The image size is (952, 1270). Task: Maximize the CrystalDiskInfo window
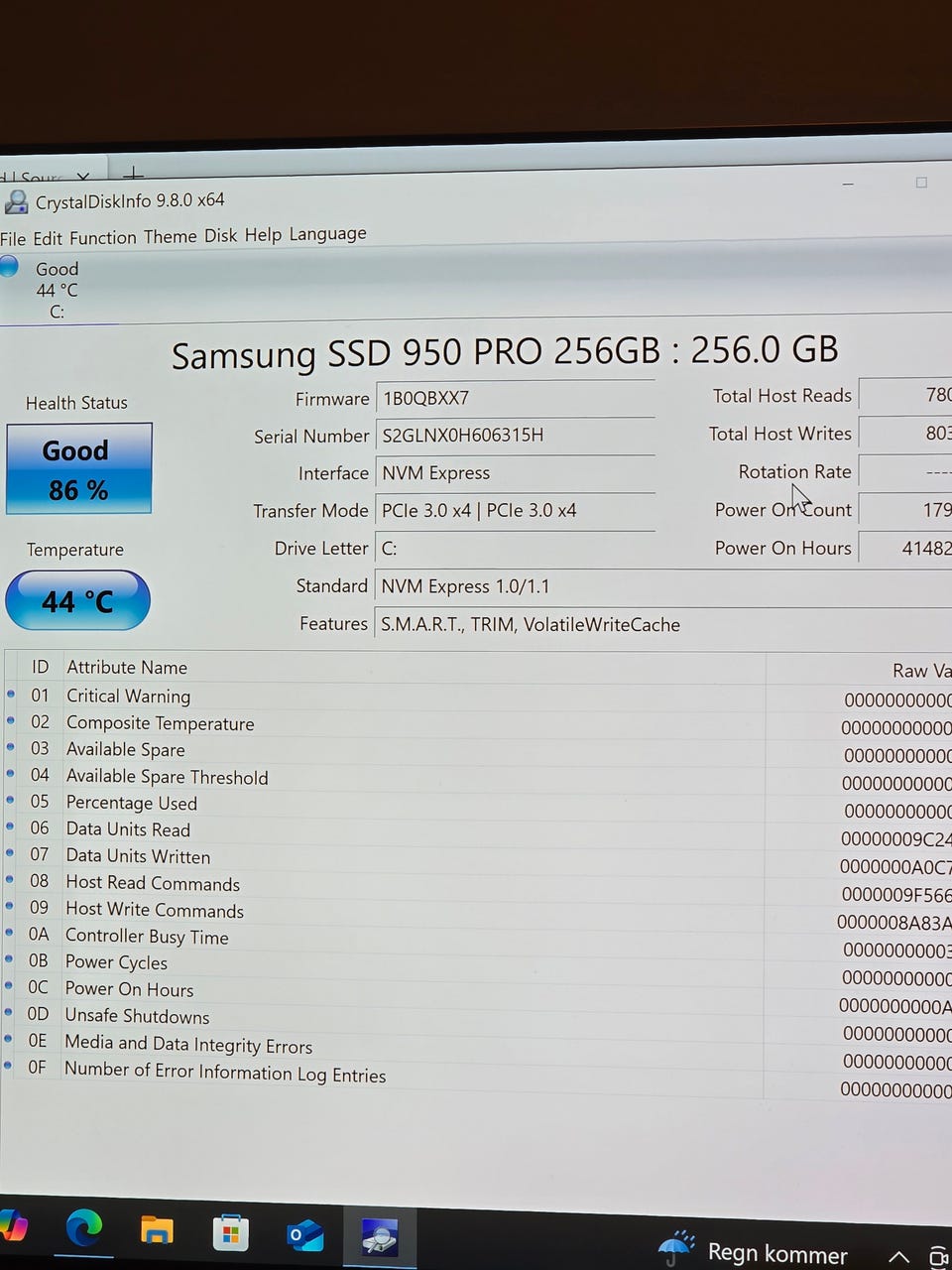(921, 183)
